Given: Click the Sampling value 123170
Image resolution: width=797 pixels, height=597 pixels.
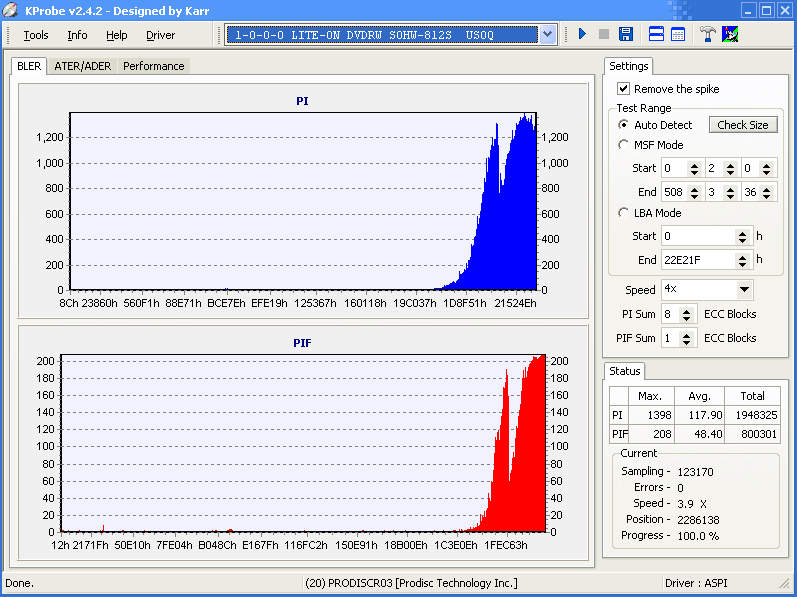Looking at the screenshot, I should point(695,472).
